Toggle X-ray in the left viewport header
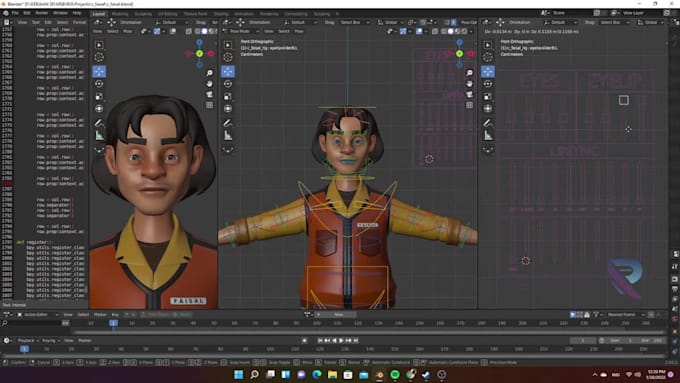Viewport: 680px width, 383px height. click(x=189, y=31)
